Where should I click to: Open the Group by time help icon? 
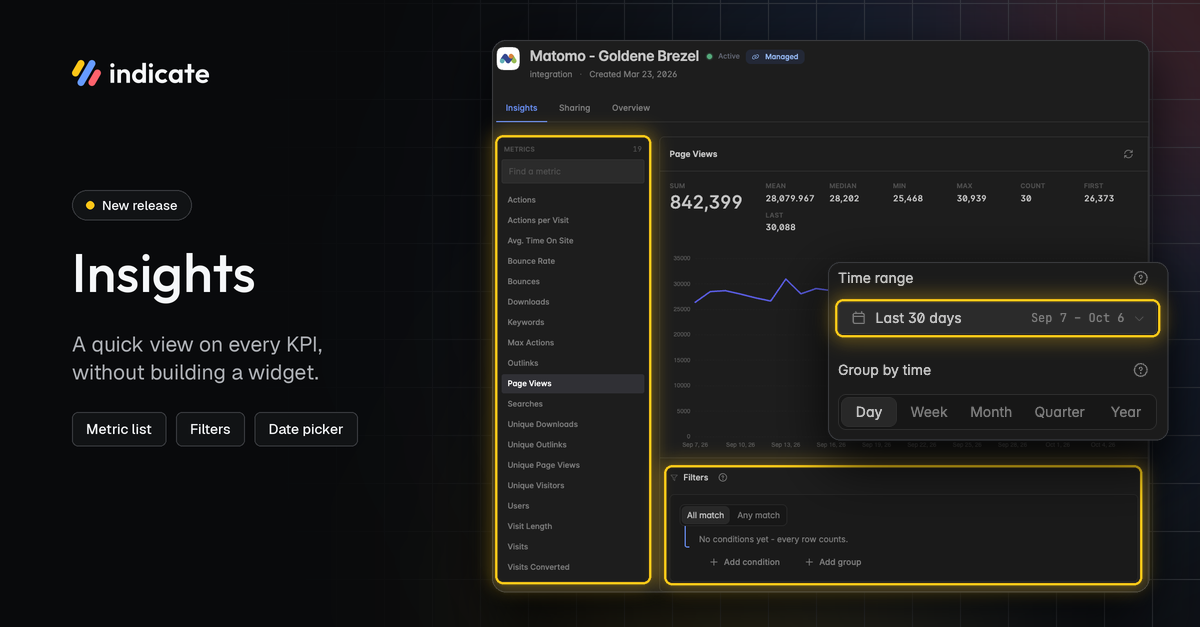1140,370
